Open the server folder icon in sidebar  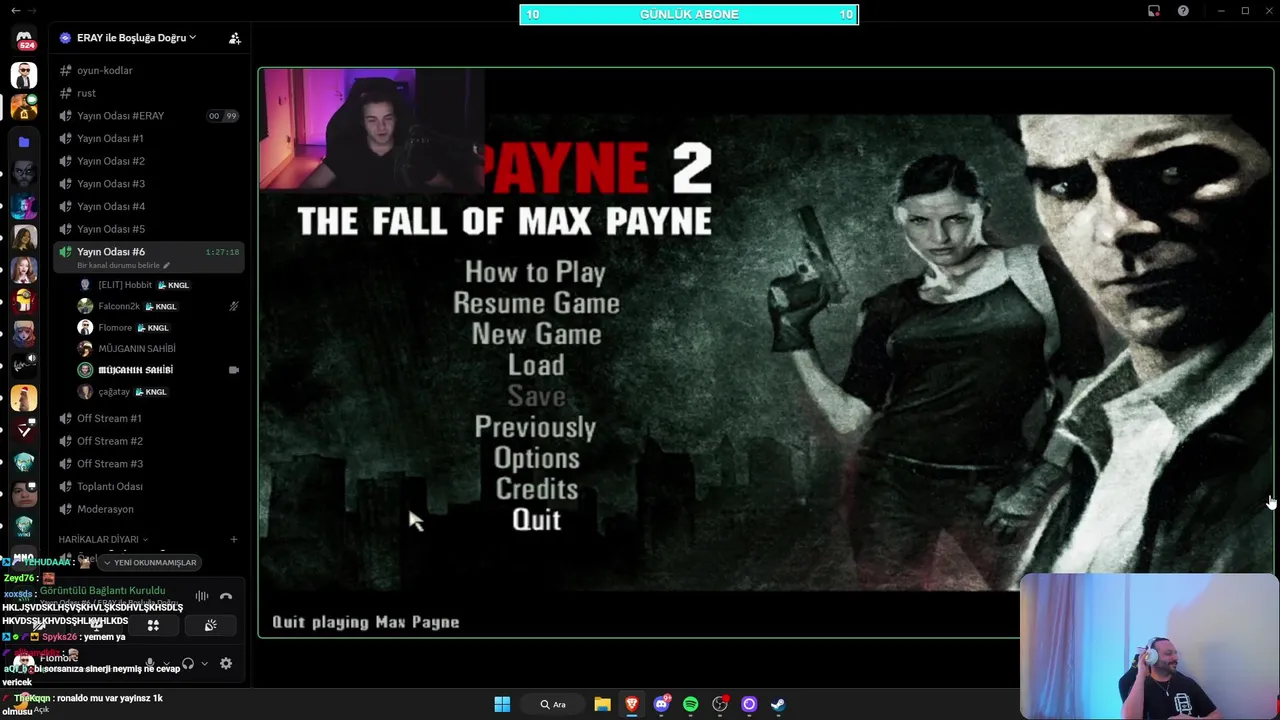point(24,142)
